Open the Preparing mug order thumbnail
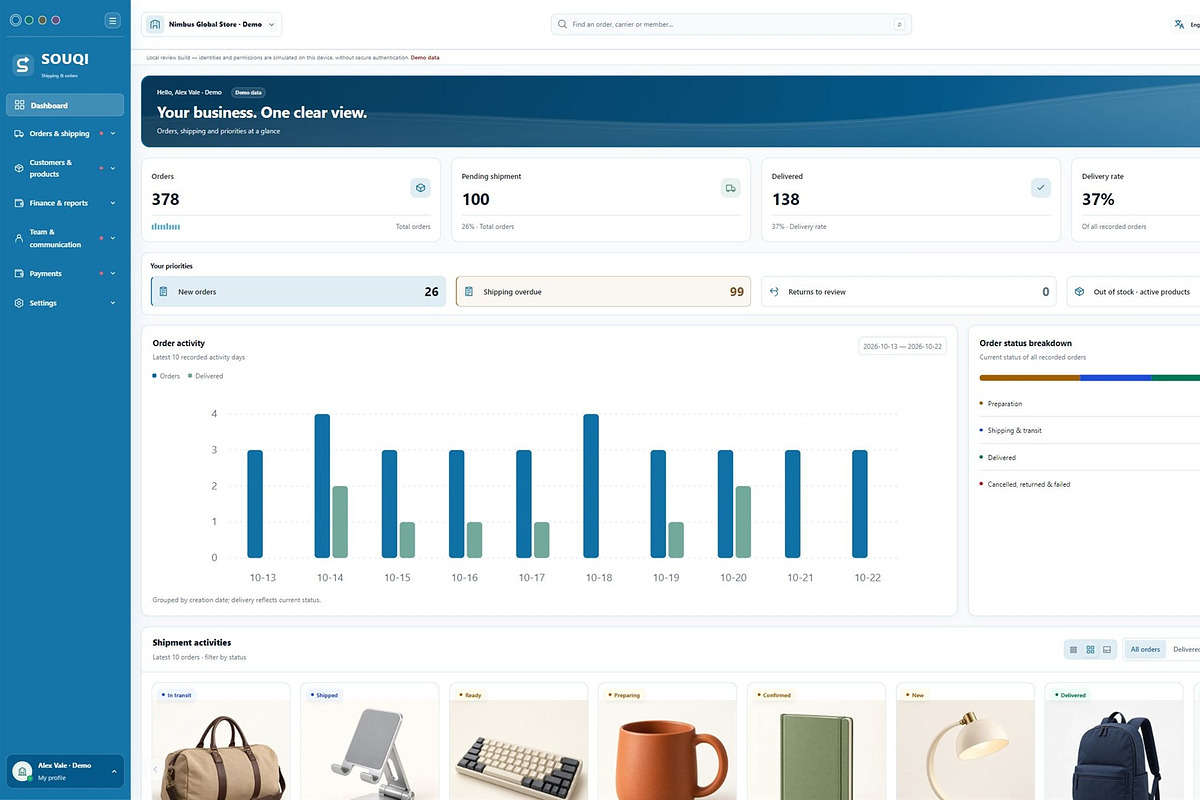This screenshot has height=800, width=1200. tap(667, 750)
